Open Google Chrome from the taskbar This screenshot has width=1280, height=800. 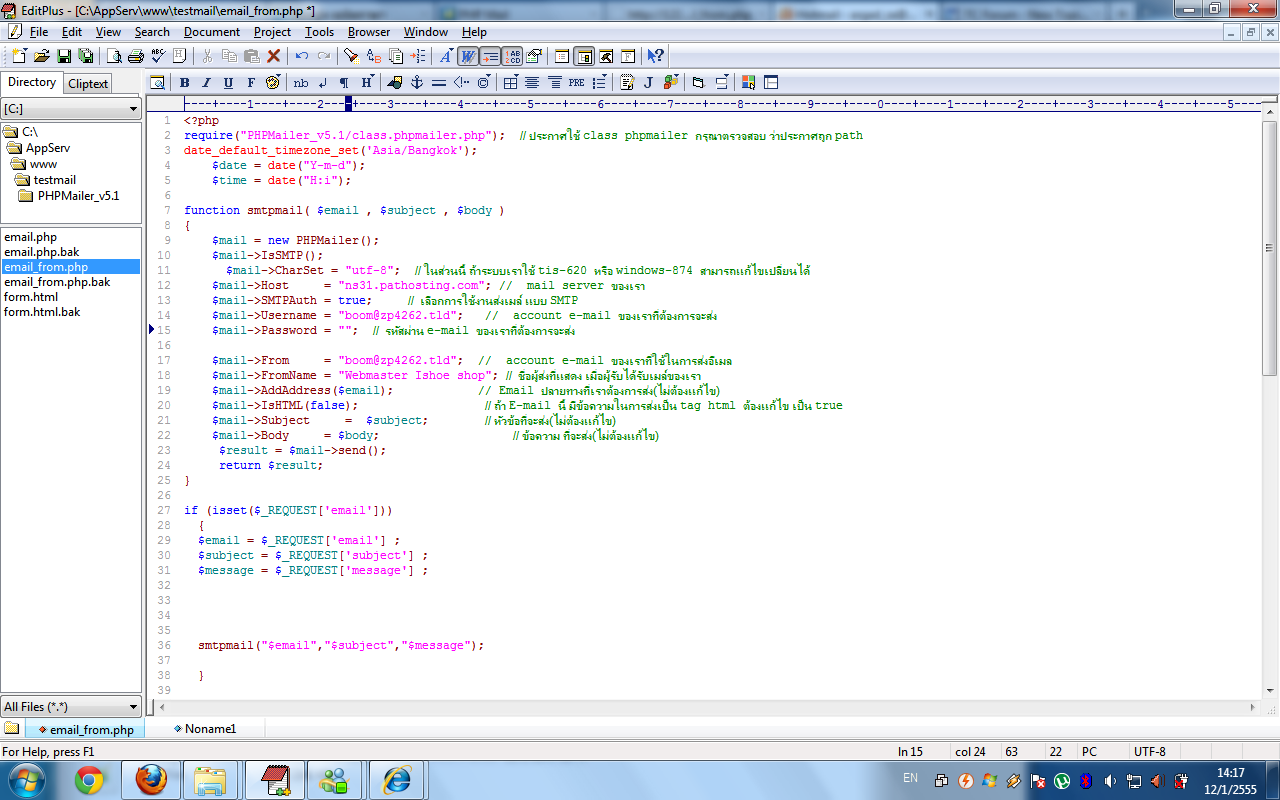coord(89,780)
